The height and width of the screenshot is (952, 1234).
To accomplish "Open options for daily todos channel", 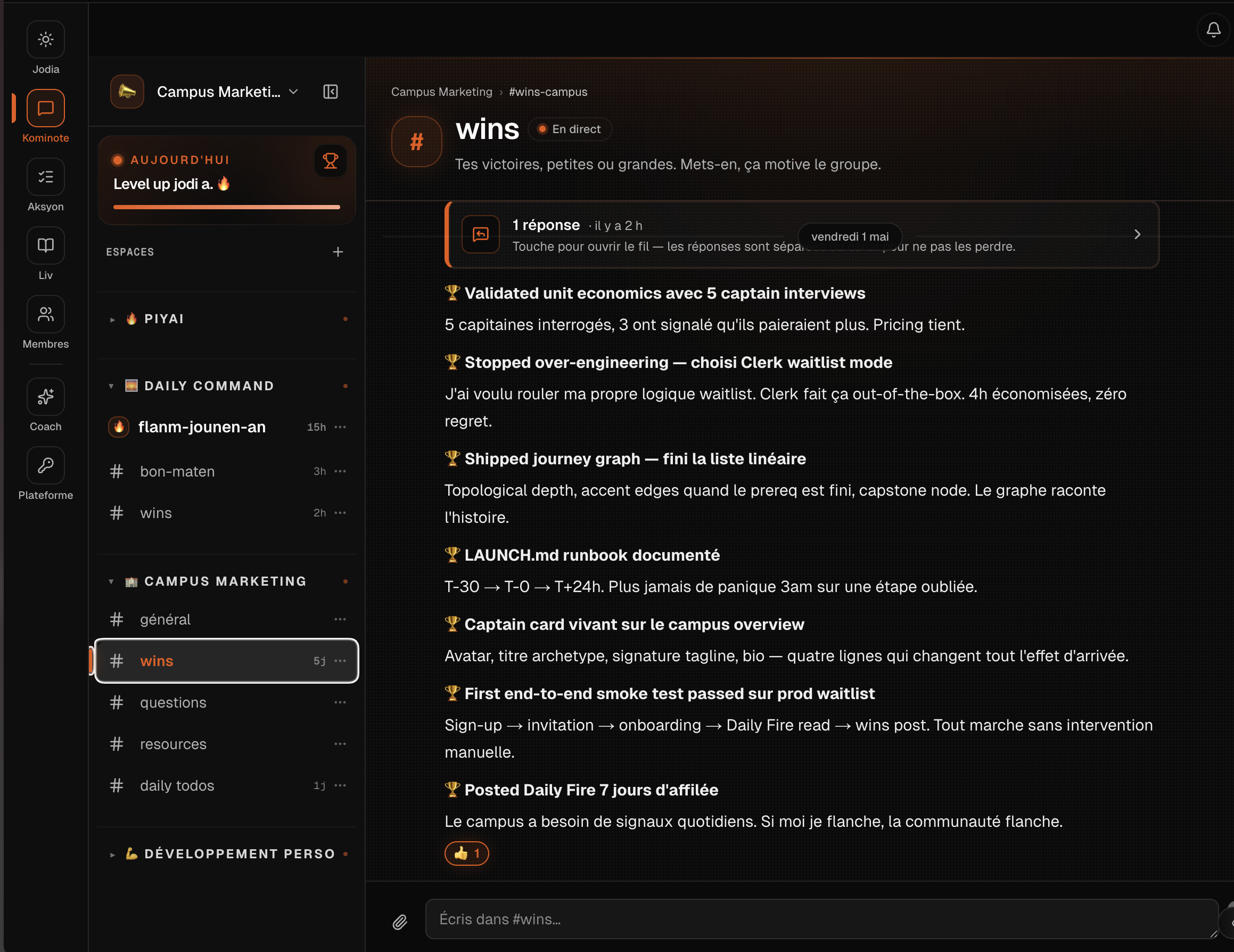I will (340, 785).
